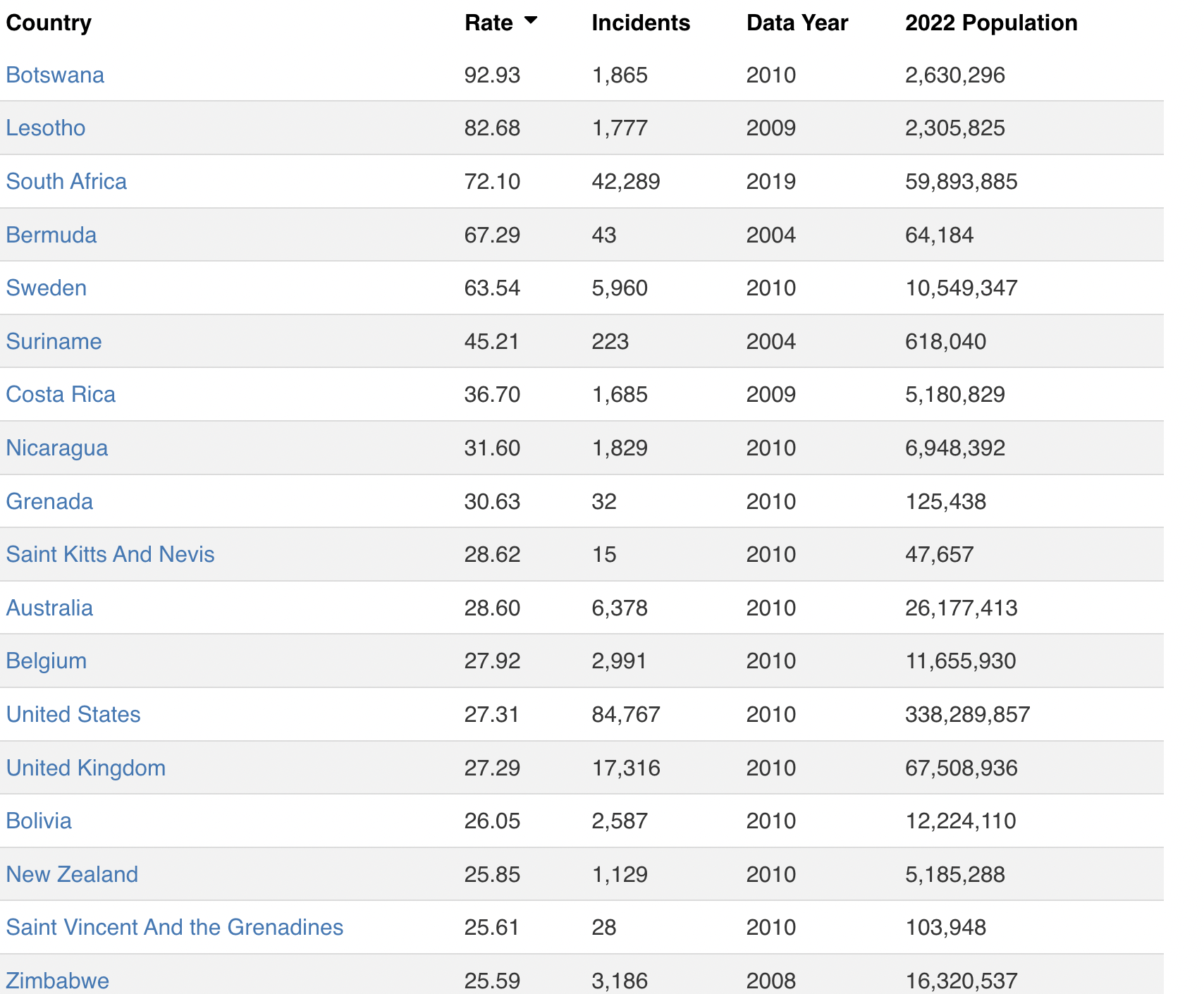Image resolution: width=1204 pixels, height=994 pixels.
Task: Click the sort arrow next to Rate
Action: click(531, 21)
